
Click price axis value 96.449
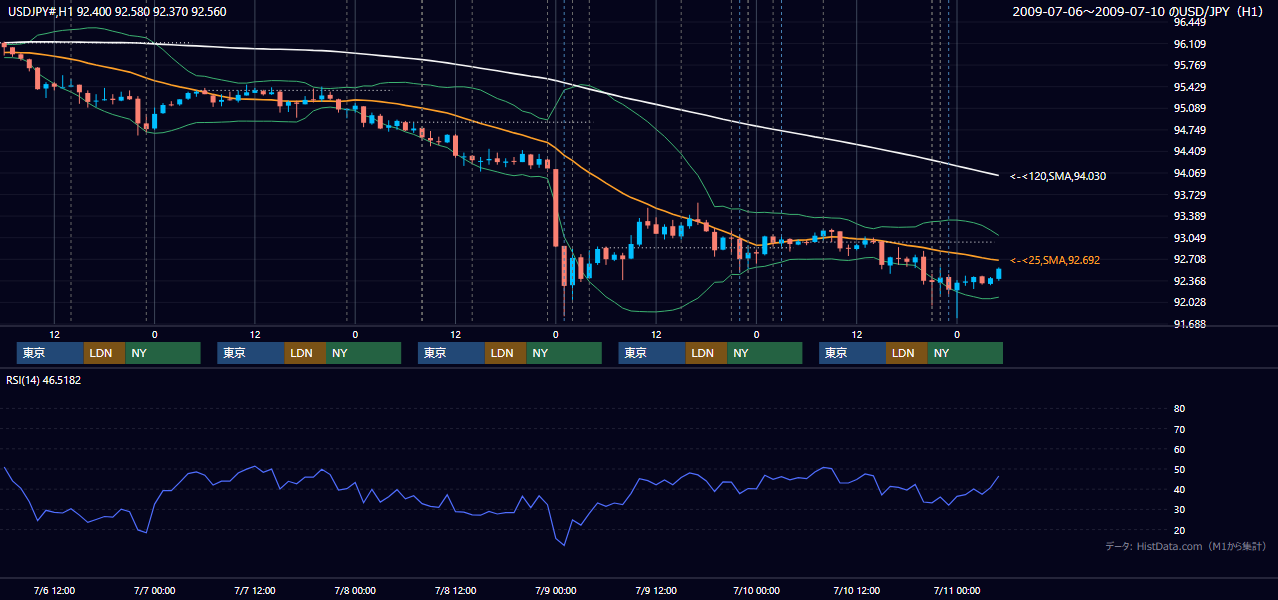1189,22
